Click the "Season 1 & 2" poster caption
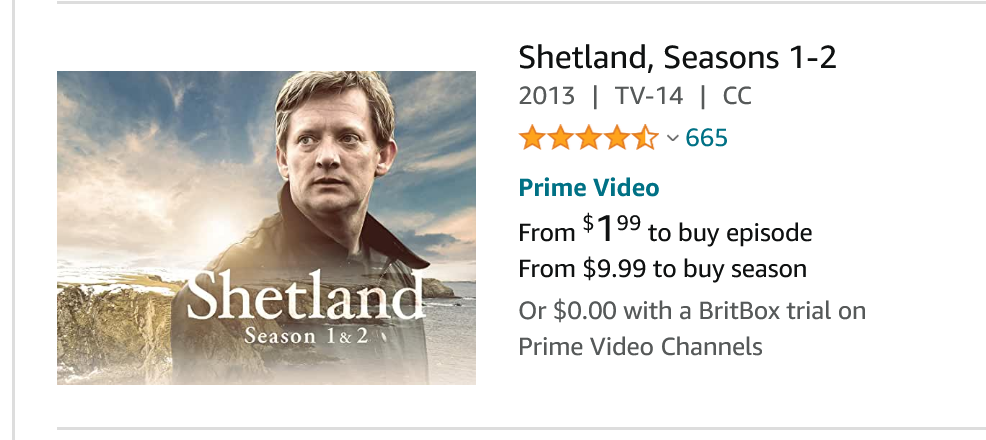Image resolution: width=986 pixels, height=440 pixels. (306, 336)
